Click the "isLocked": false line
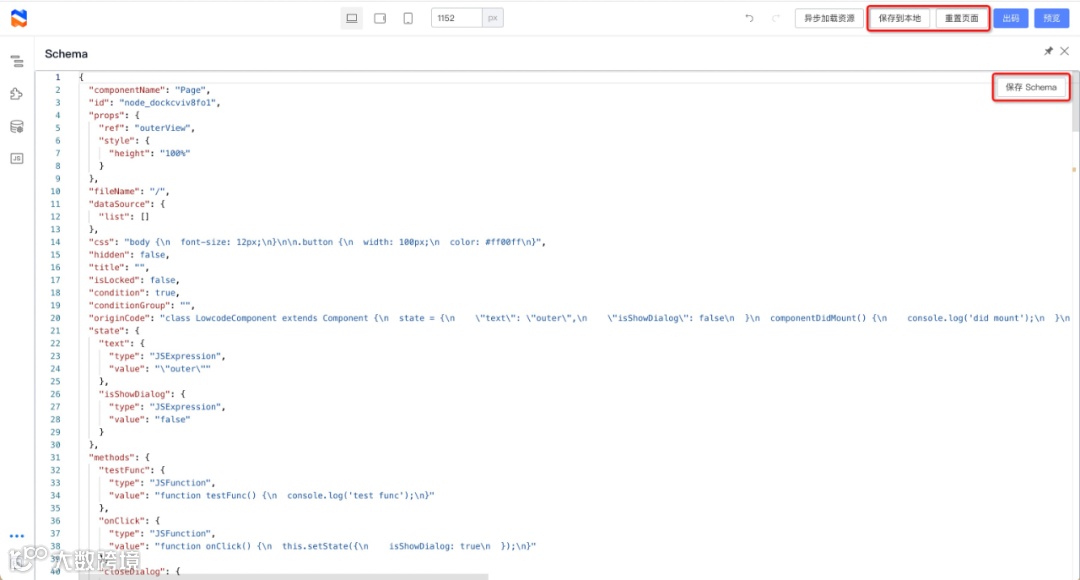Screen dimensions: 1080x580 point(134,280)
